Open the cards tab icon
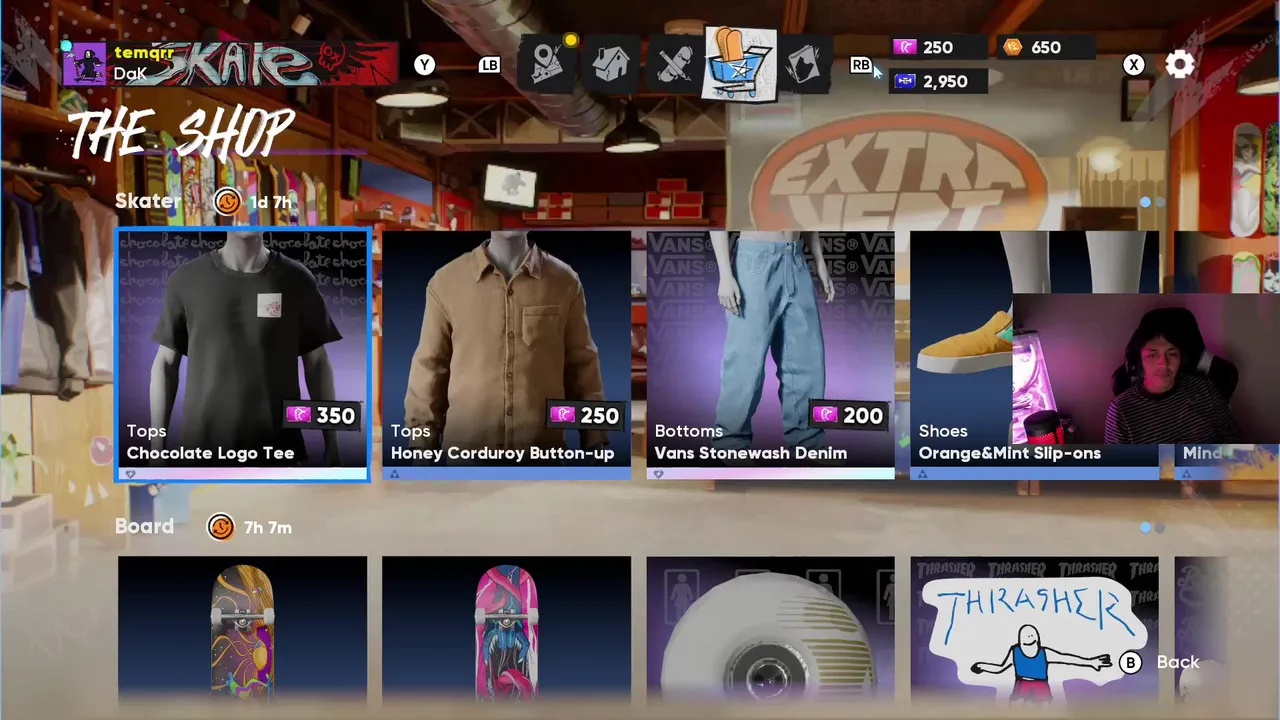 point(805,65)
